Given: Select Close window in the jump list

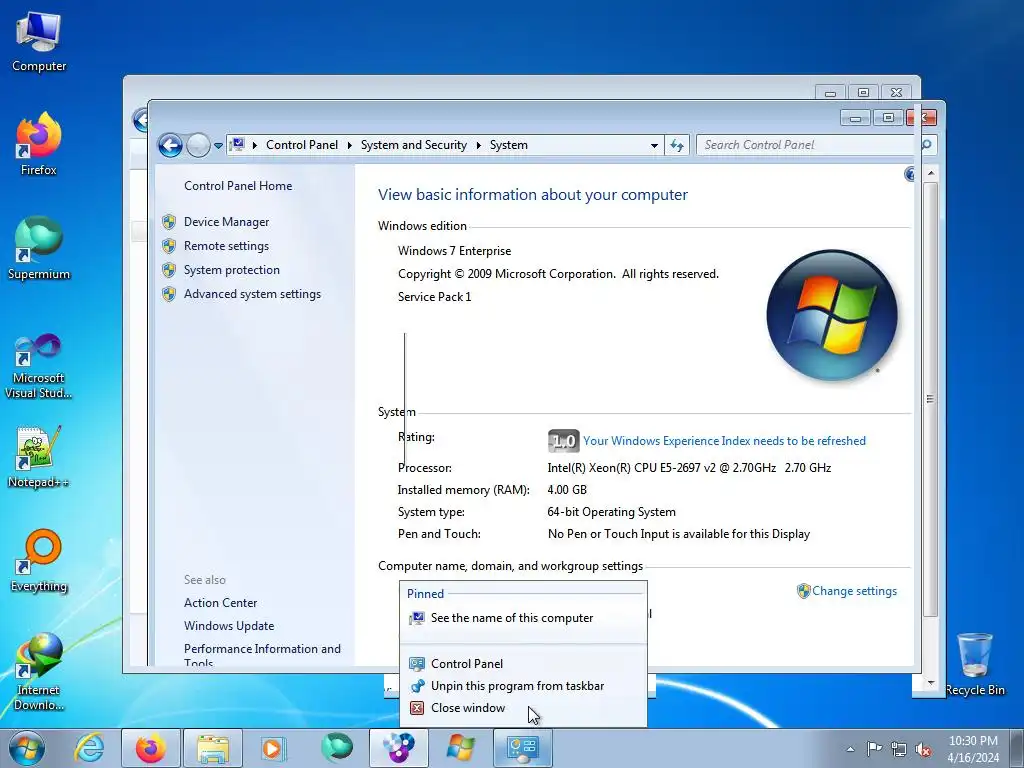Looking at the screenshot, I should (x=522, y=708).
